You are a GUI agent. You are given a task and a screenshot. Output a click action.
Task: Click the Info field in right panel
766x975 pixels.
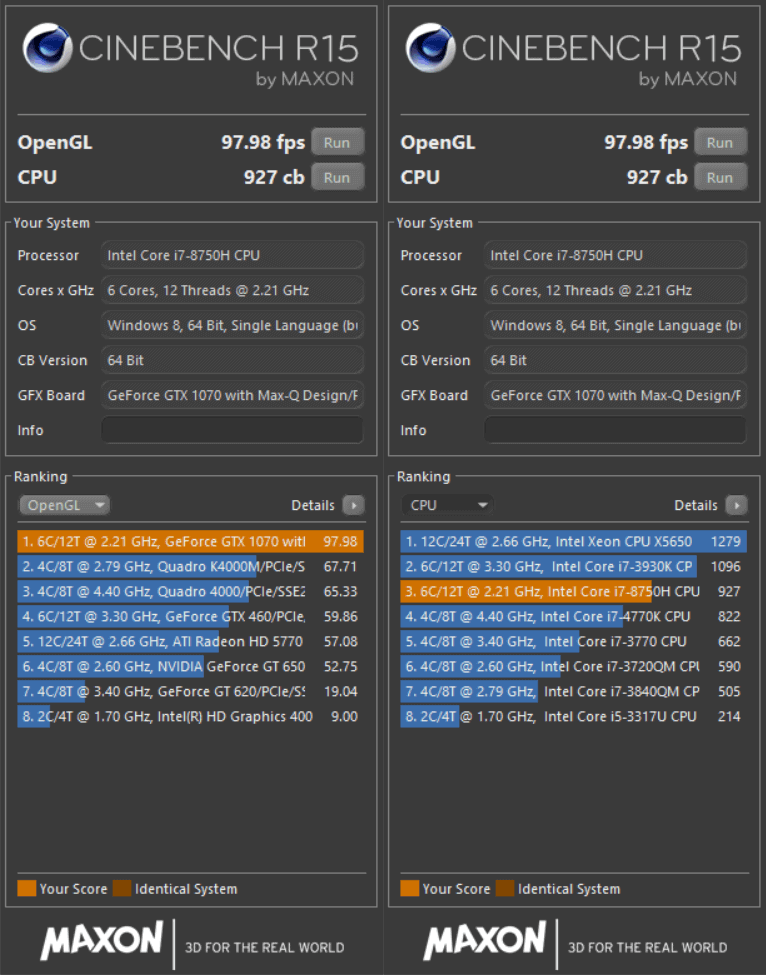pos(616,430)
